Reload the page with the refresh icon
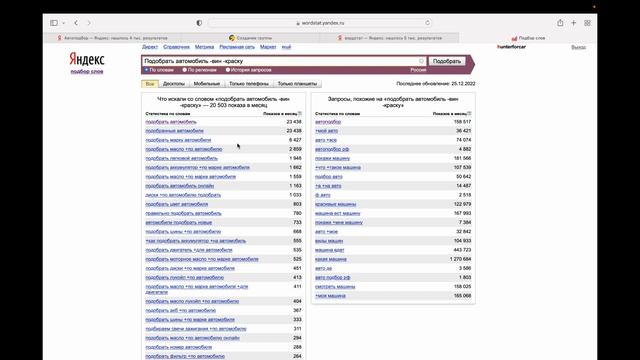 tap(427, 23)
